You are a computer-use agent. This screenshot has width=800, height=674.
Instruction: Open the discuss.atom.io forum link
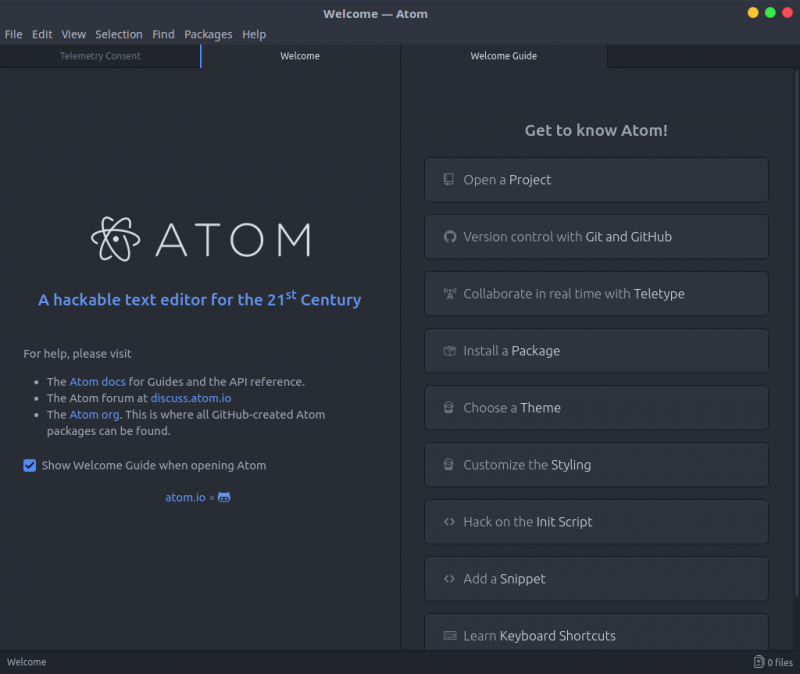(191, 397)
